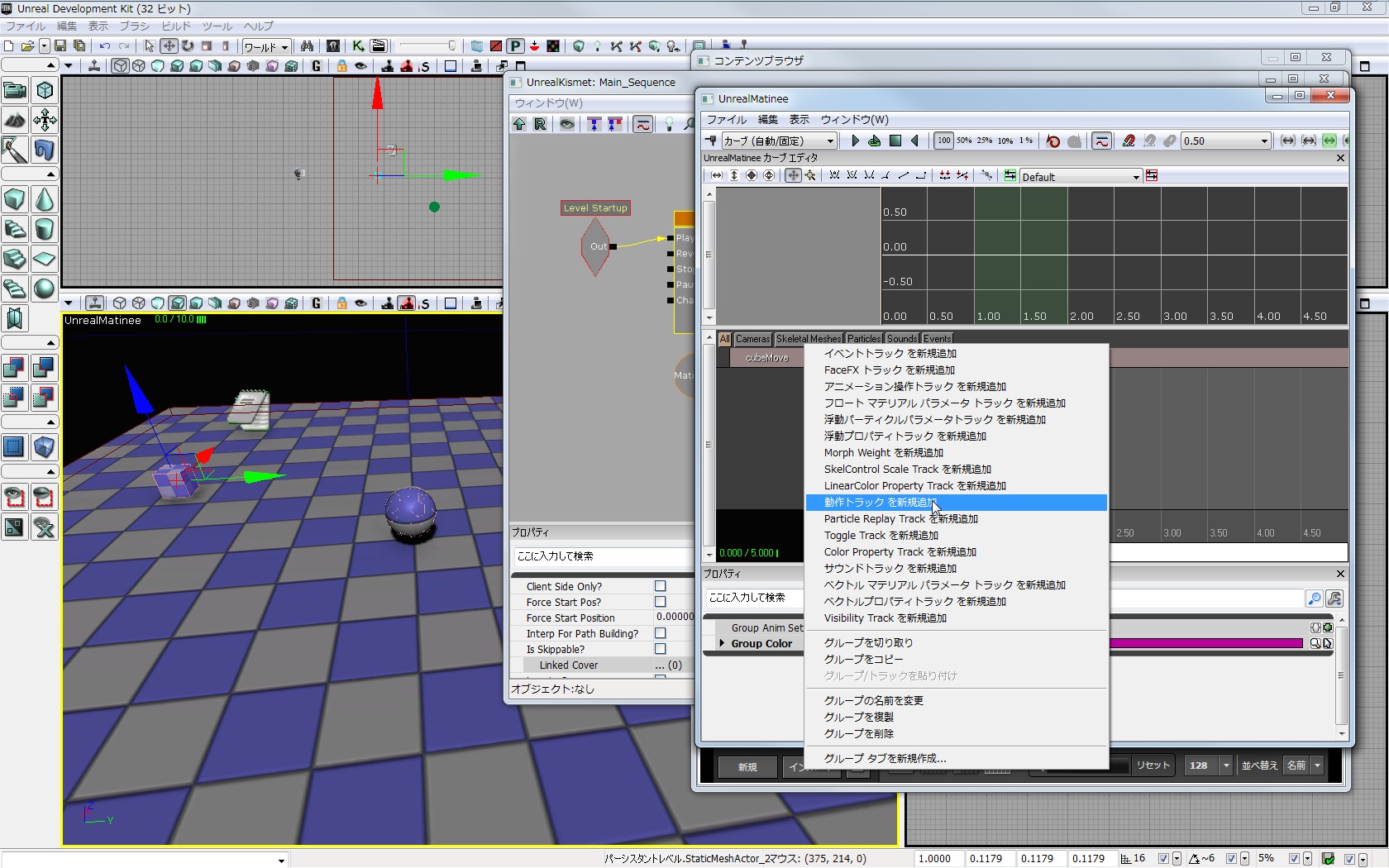Open the UnrealKismet editor from main toolbar
This screenshot has width=1389, height=868.
point(358,46)
